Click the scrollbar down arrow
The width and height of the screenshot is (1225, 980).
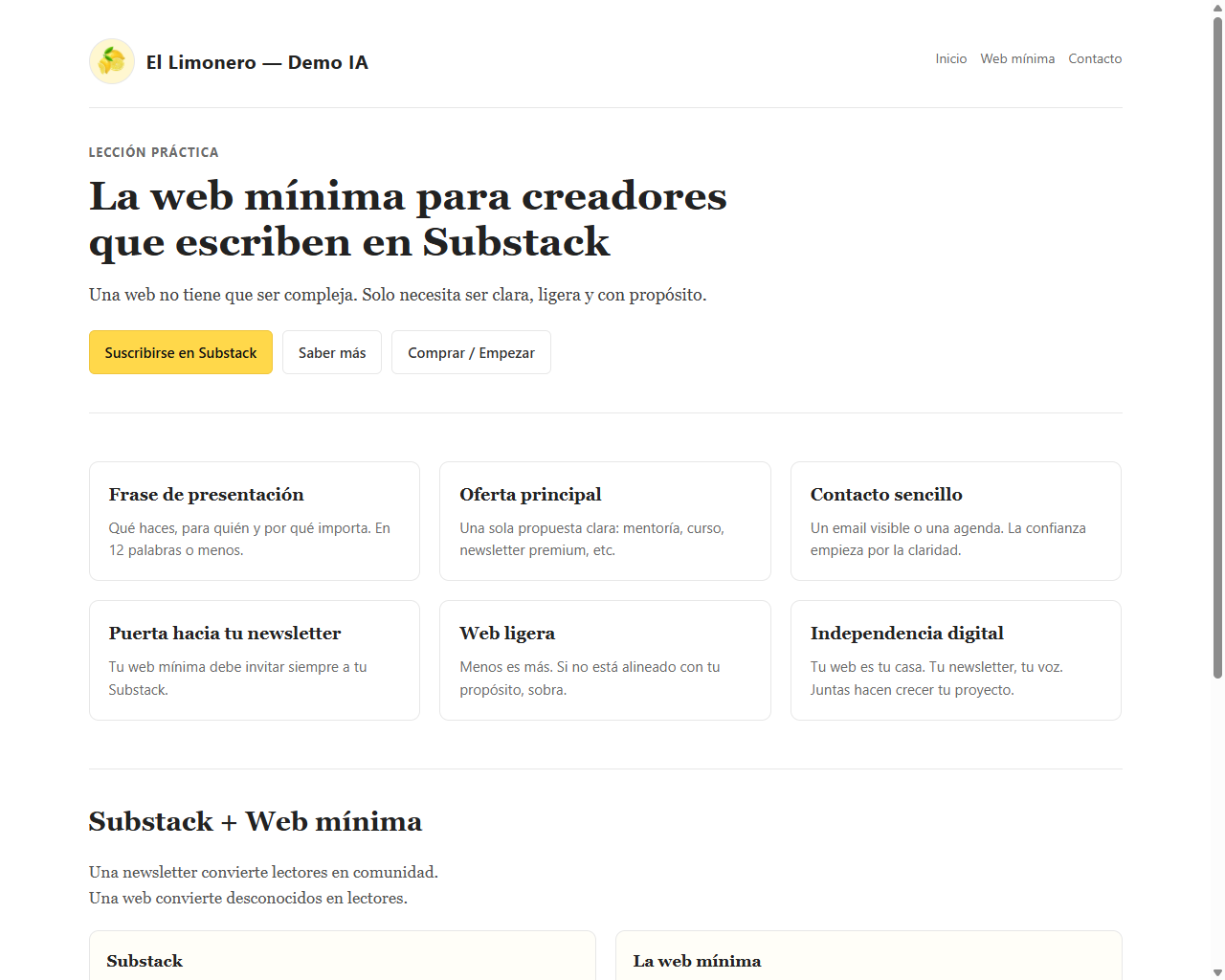coord(1217,972)
